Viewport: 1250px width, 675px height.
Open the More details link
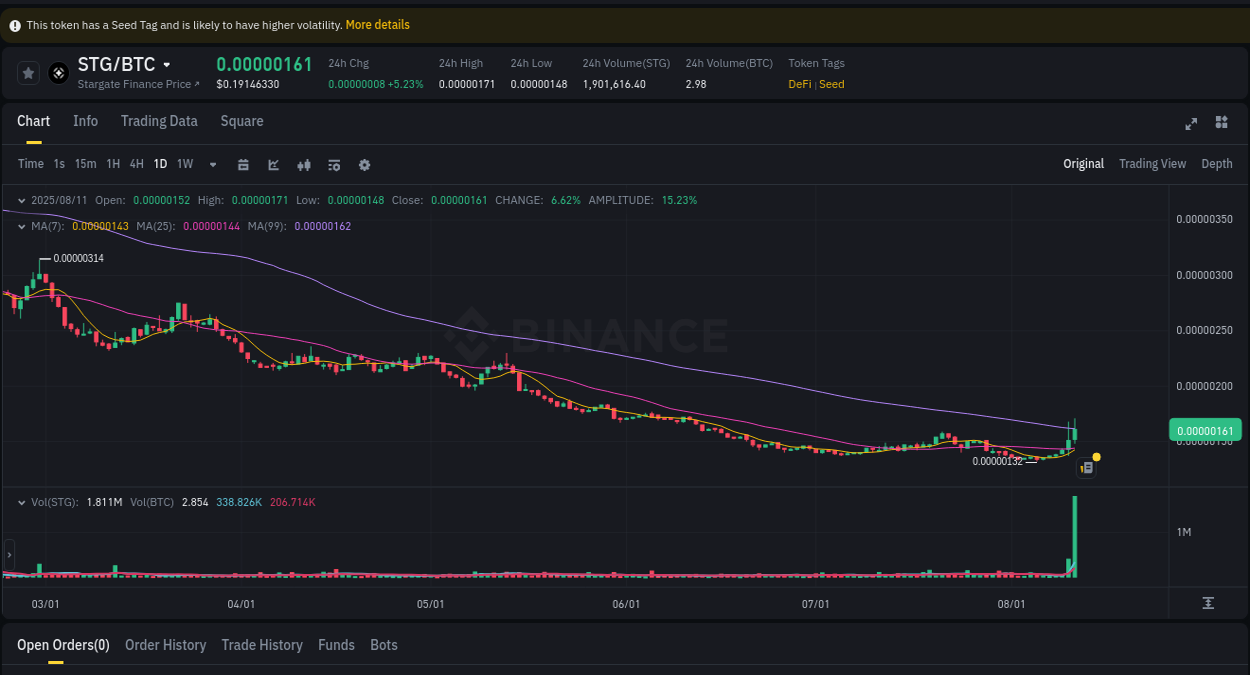coord(377,24)
